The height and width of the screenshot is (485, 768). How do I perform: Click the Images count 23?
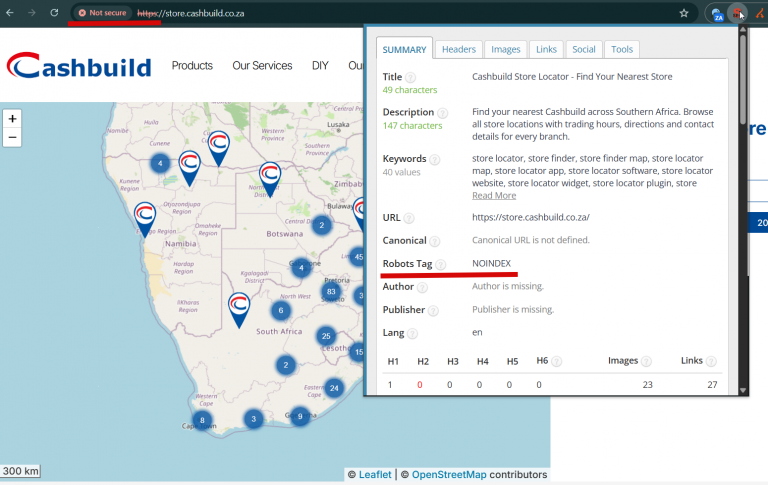[648, 385]
